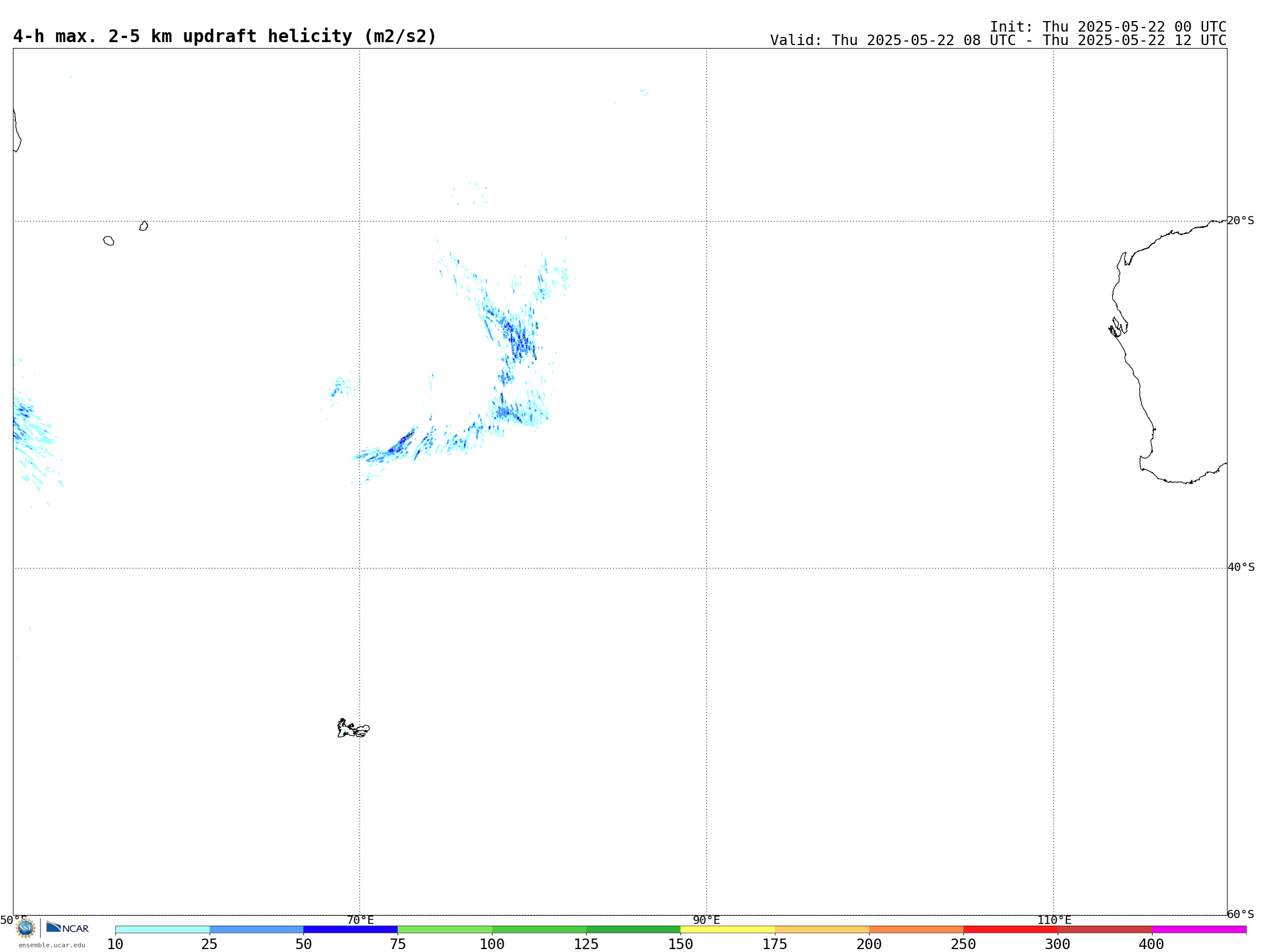Click the colorbar label 400

pyautogui.click(x=1151, y=944)
